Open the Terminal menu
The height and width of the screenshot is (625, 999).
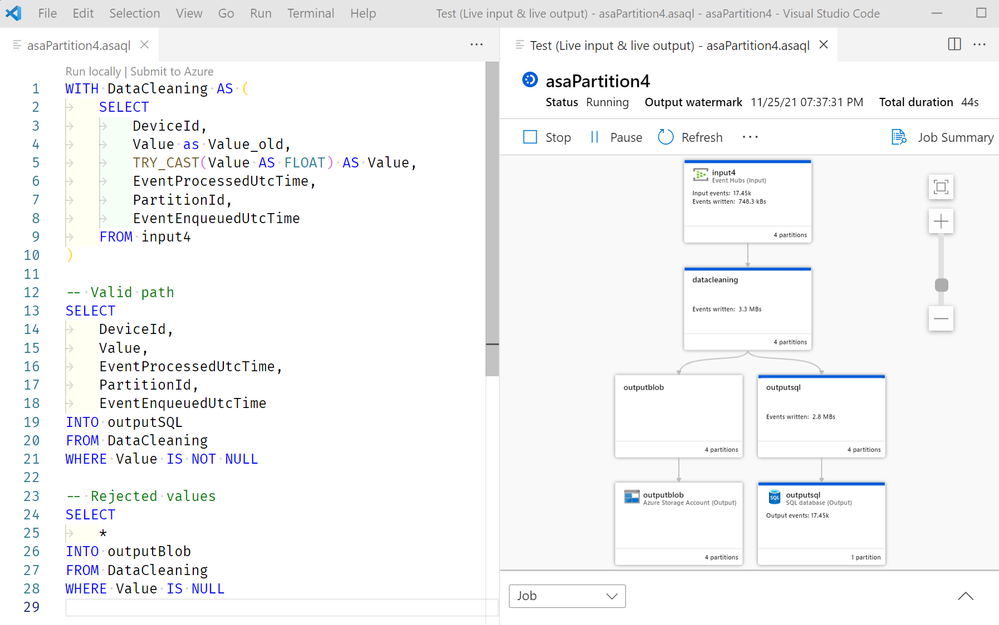coord(310,13)
